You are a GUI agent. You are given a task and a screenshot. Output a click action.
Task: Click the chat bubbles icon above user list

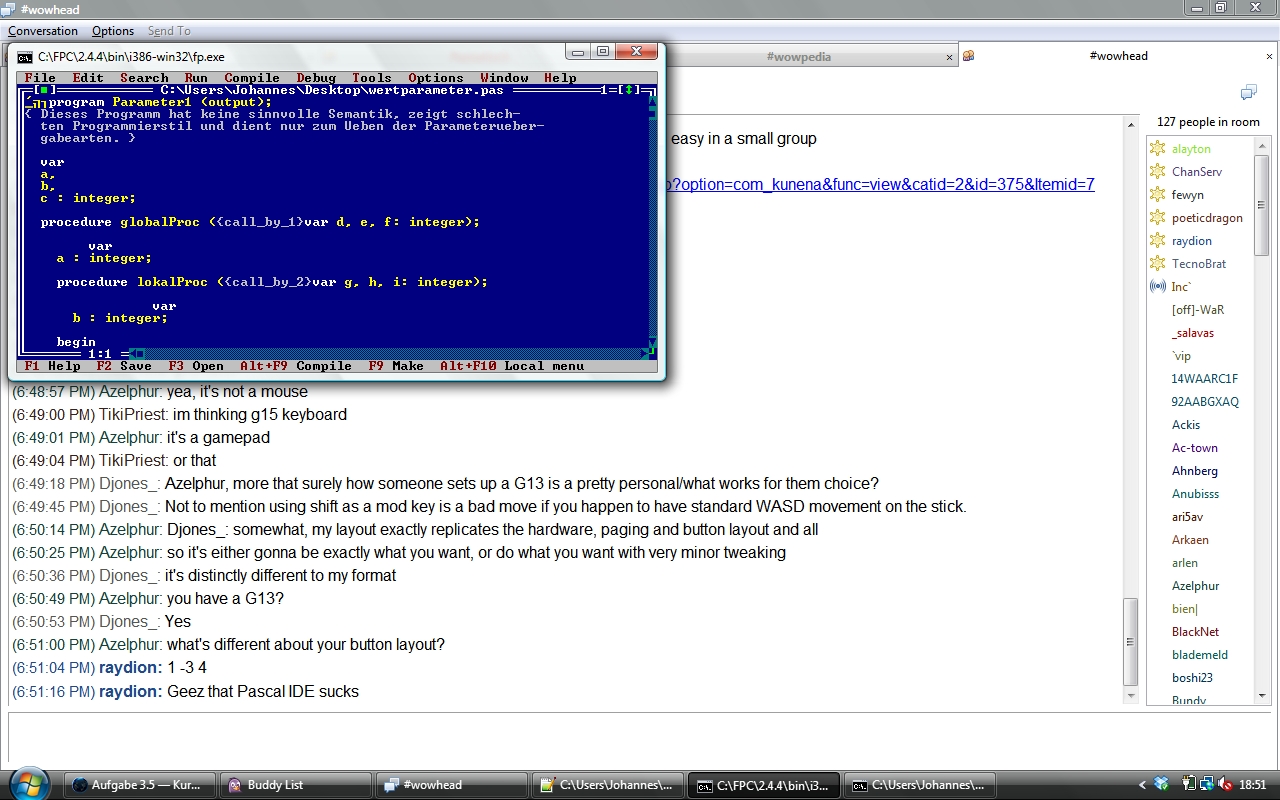(x=1248, y=93)
